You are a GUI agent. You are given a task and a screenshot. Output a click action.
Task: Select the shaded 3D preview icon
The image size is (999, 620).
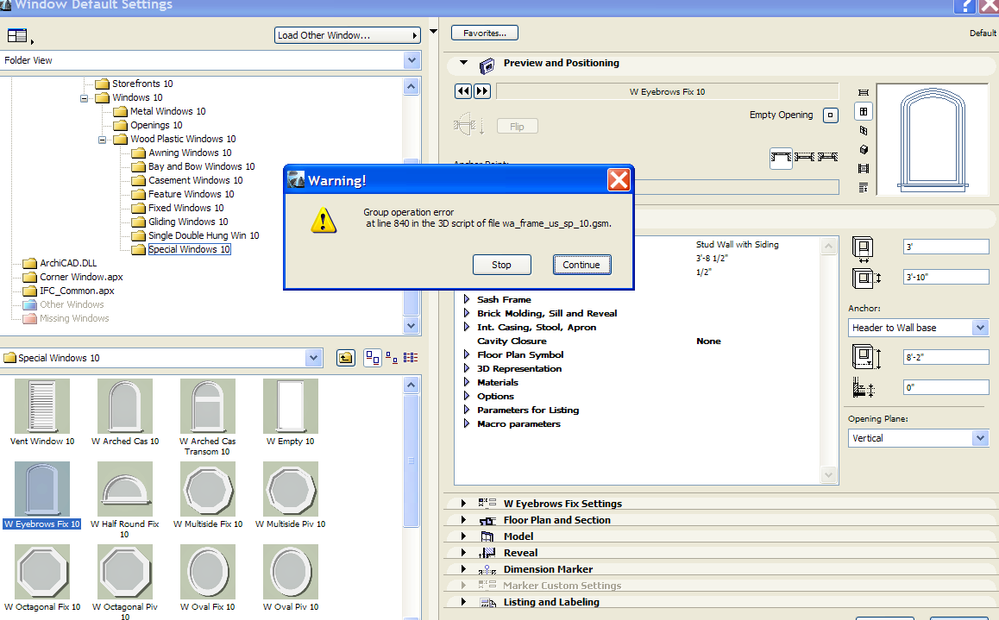(x=863, y=150)
